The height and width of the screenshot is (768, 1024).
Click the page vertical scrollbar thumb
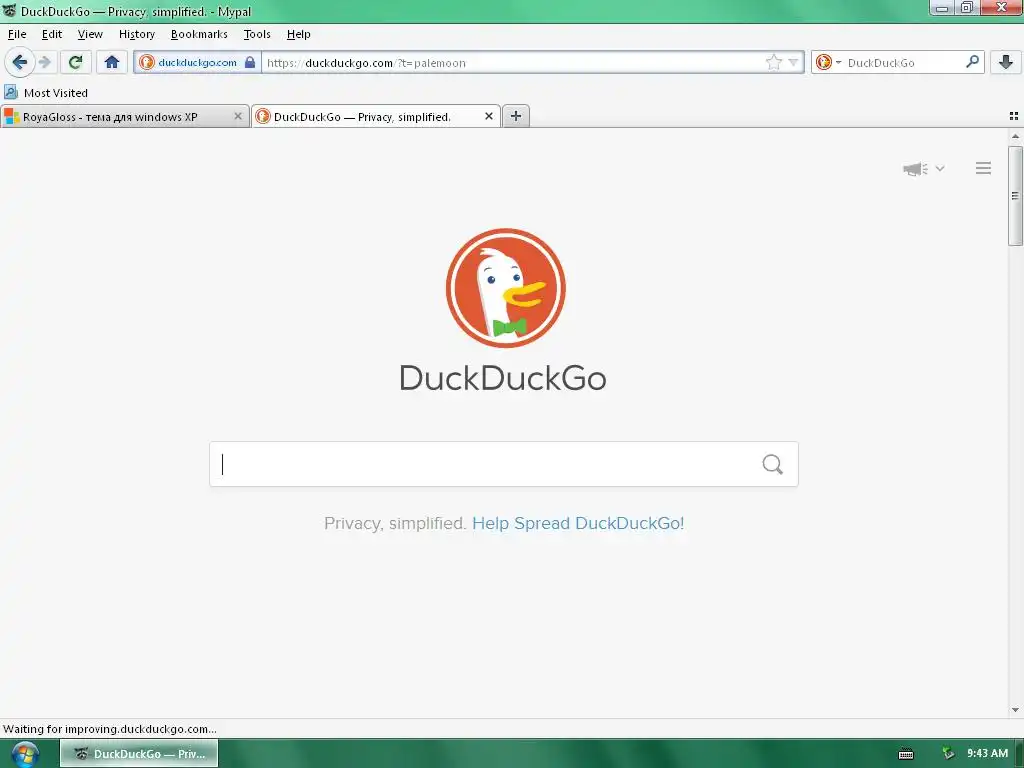pos(1015,196)
